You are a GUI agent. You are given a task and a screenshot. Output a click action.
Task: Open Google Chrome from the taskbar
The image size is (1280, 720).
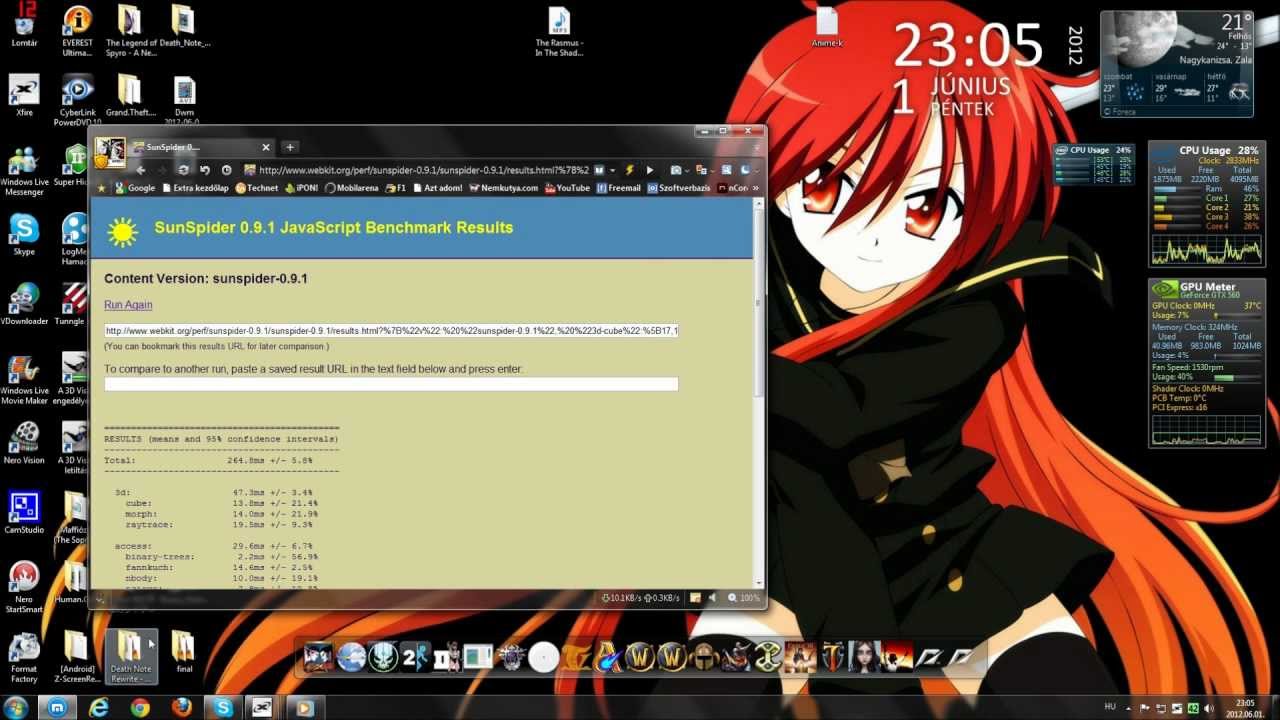[140, 707]
